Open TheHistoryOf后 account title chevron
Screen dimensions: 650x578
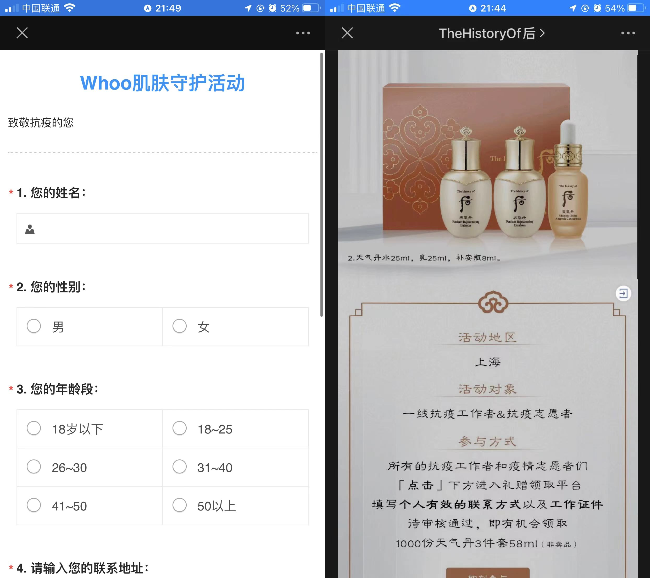(x=542, y=33)
